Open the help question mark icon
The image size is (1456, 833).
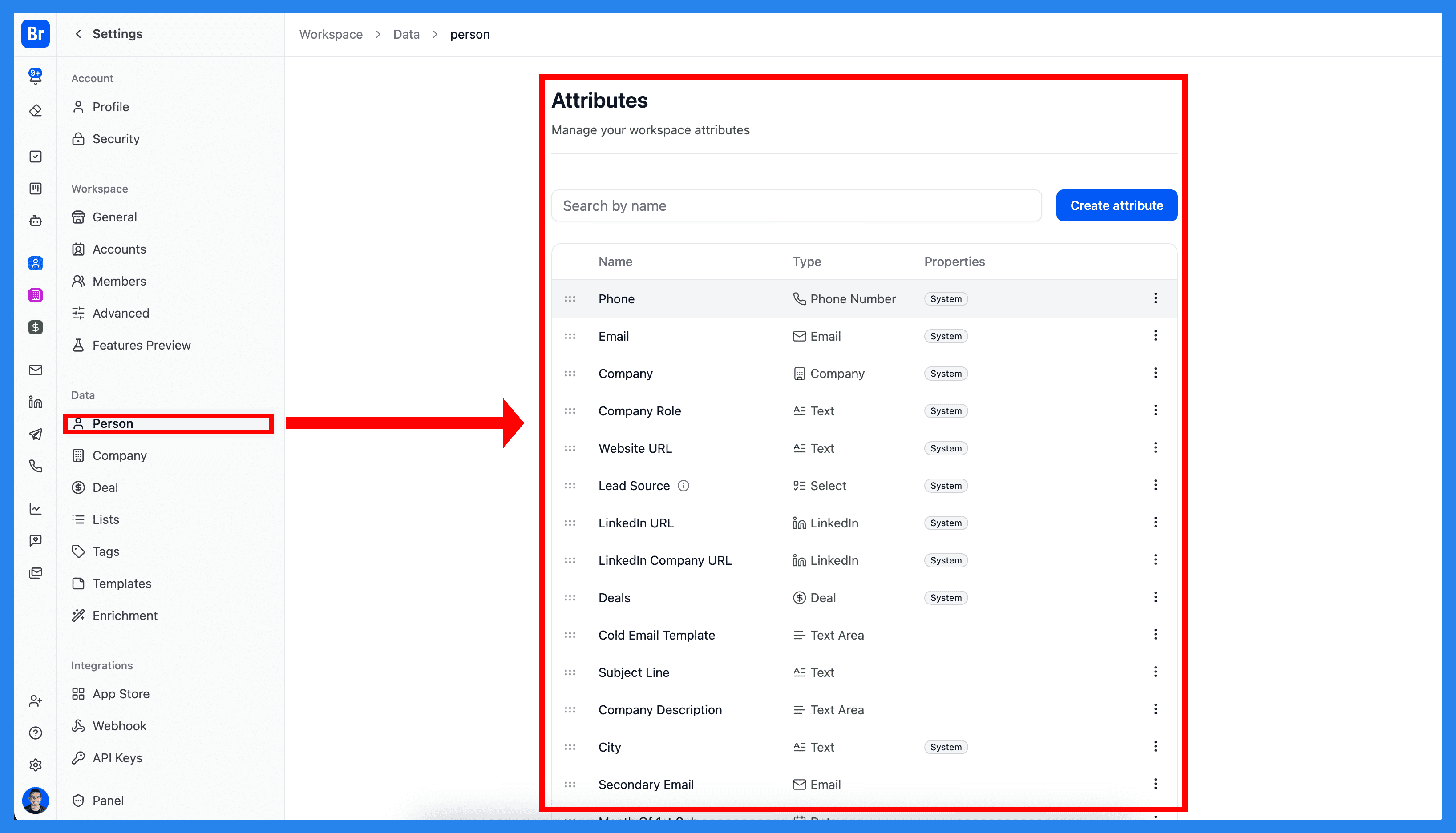(35, 733)
